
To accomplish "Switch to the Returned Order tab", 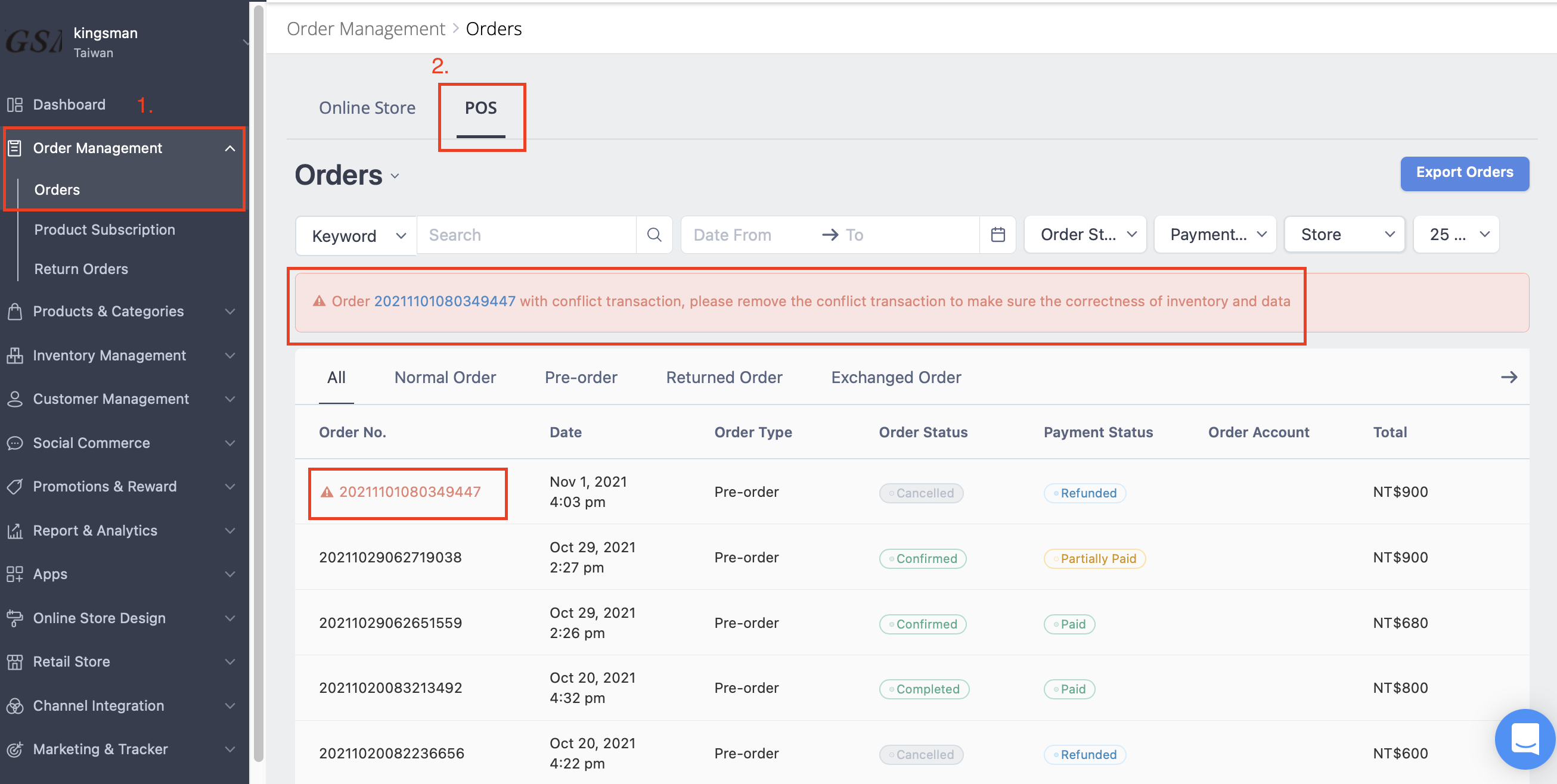I will tap(724, 377).
